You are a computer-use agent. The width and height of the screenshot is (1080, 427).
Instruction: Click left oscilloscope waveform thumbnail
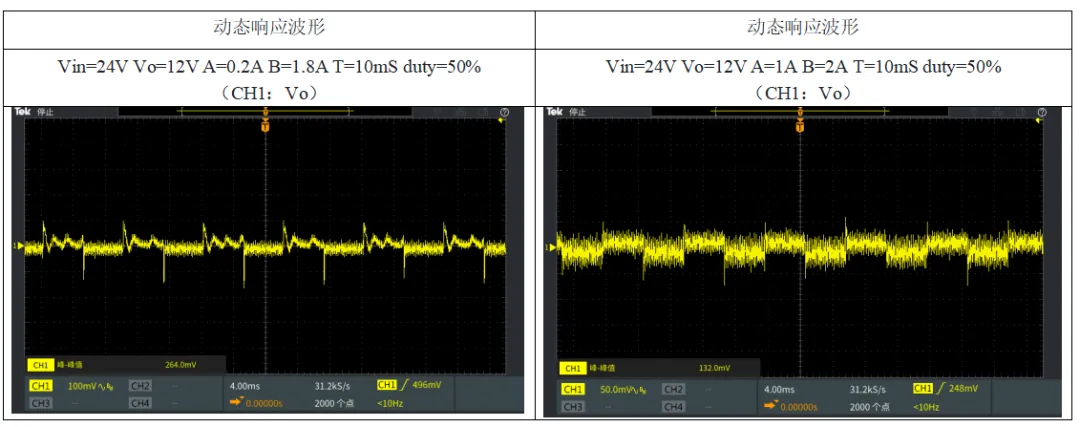click(x=267, y=260)
